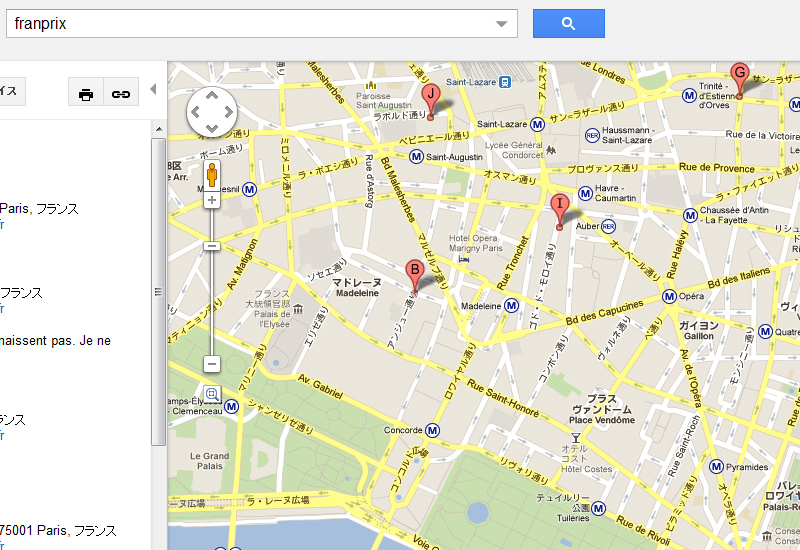Click Saint-Augustin metro icon

click(x=416, y=157)
